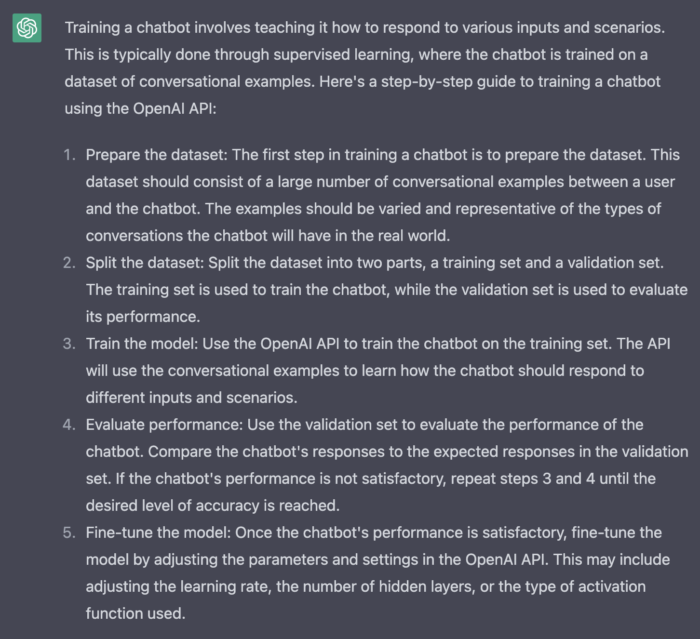Click list number 3 marker
700x639 pixels.
(x=69, y=344)
